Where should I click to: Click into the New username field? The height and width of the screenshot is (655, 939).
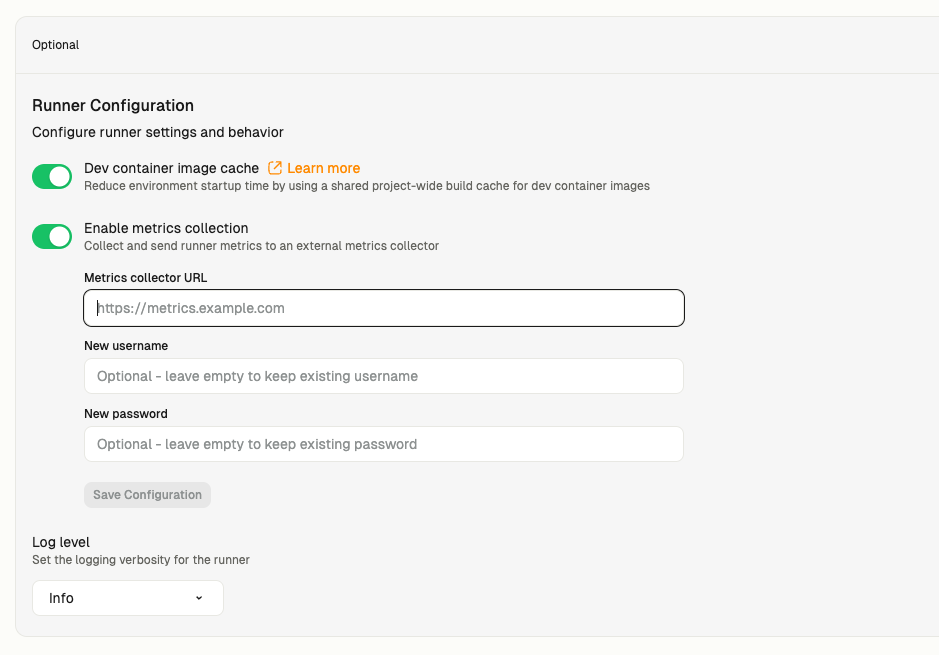[384, 376]
